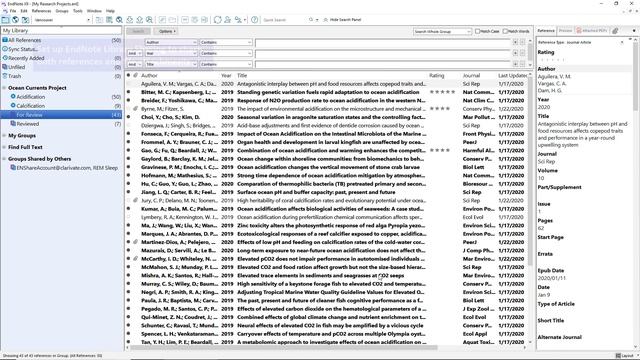Switch to the Preview tab
The image size is (640, 360).
coord(565,31)
